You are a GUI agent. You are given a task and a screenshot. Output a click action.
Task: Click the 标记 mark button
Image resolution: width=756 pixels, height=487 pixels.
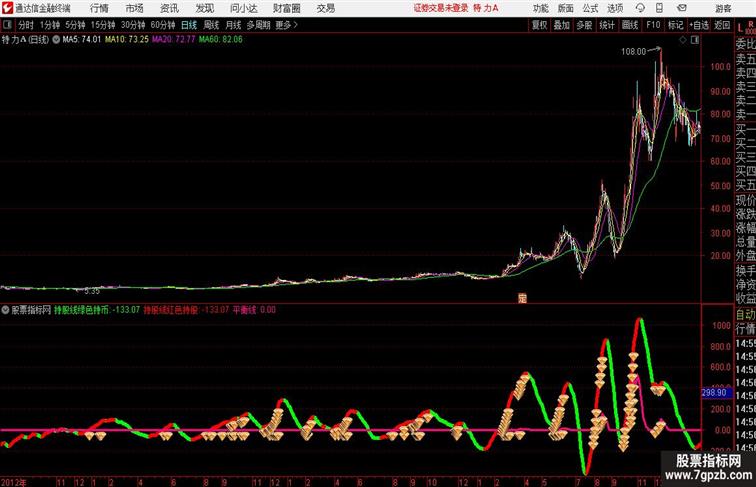(x=675, y=25)
